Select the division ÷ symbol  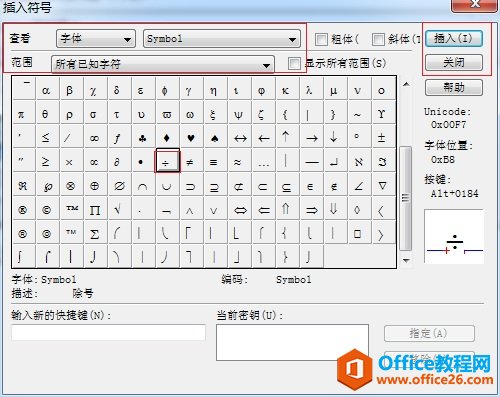click(167, 161)
